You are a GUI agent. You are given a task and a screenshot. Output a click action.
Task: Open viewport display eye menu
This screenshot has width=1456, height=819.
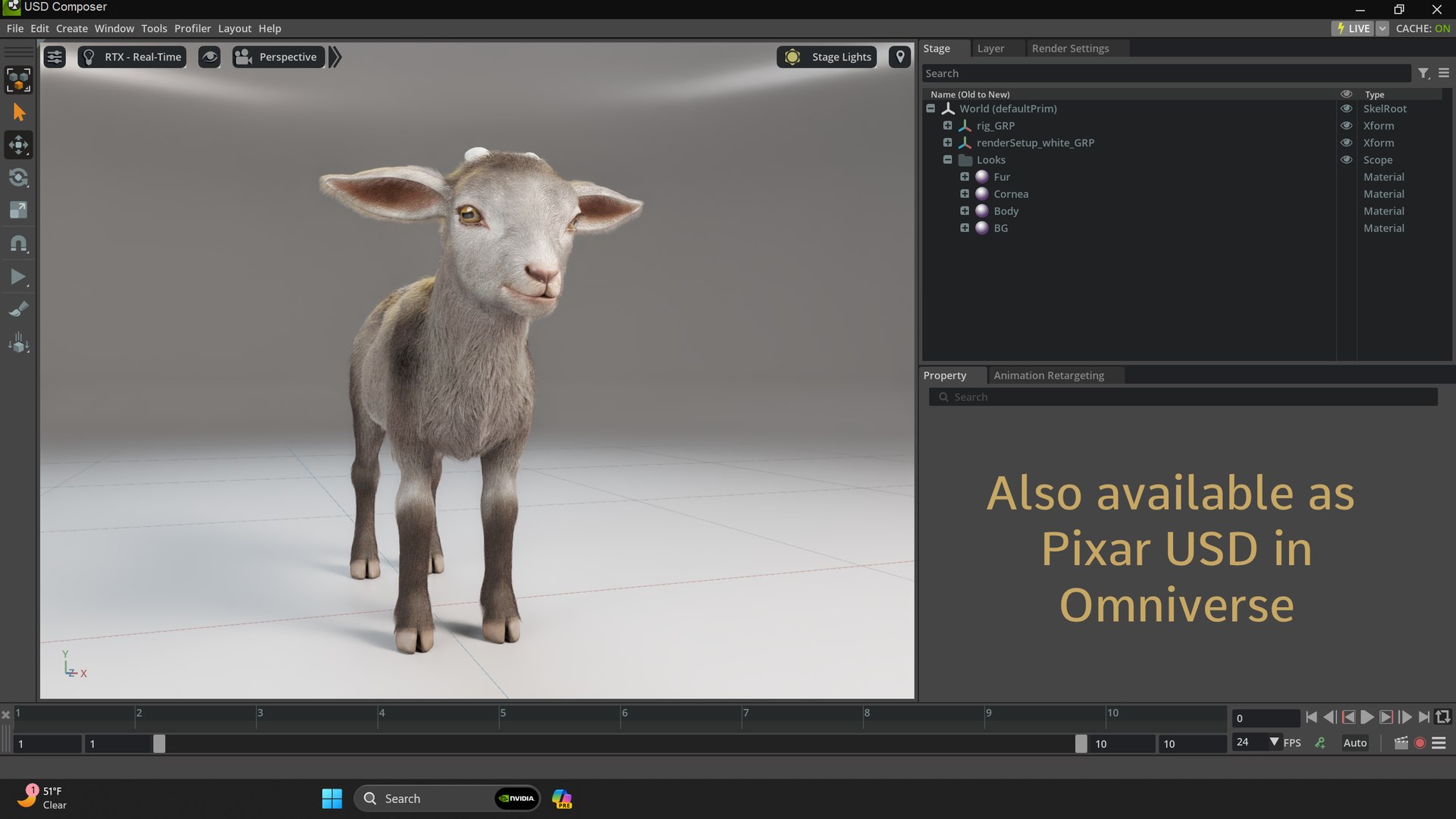pos(209,57)
